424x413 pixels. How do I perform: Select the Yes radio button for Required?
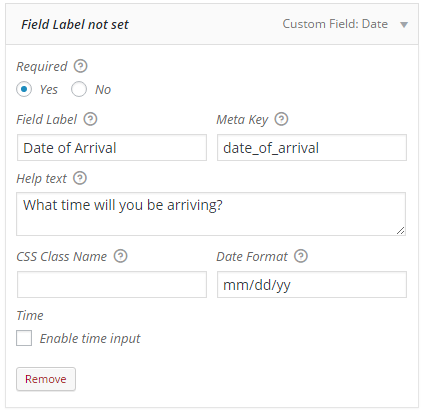pyautogui.click(x=24, y=89)
